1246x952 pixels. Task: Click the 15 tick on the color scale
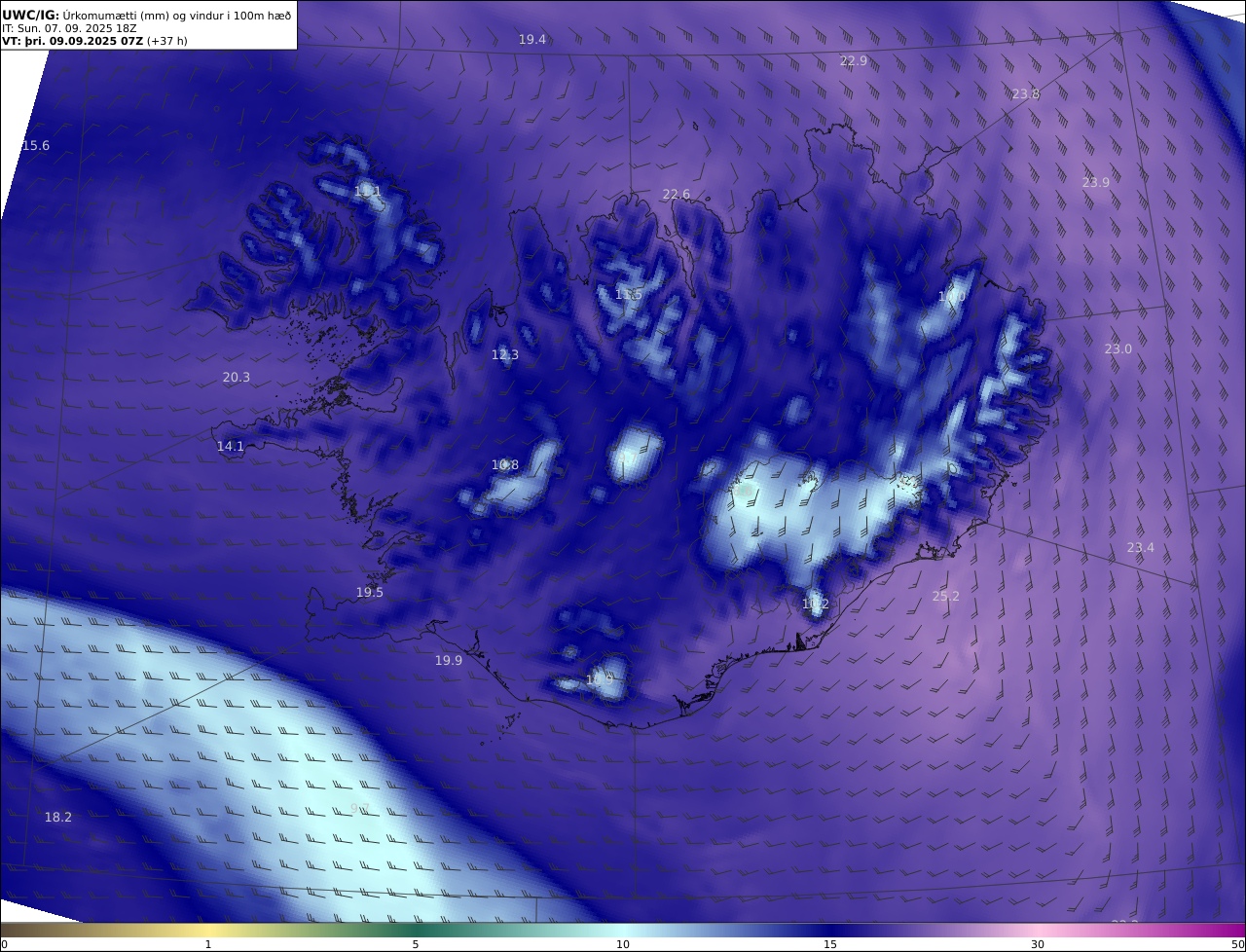[x=830, y=944]
